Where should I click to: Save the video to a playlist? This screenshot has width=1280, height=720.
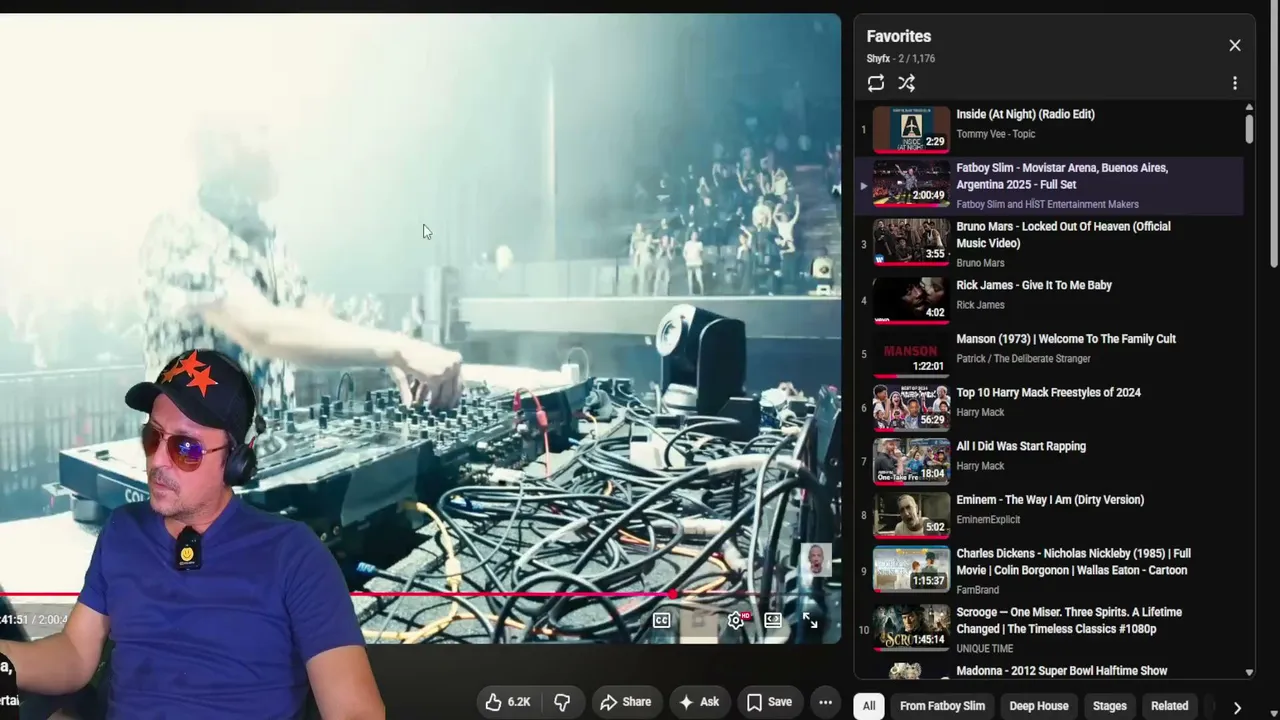[769, 702]
